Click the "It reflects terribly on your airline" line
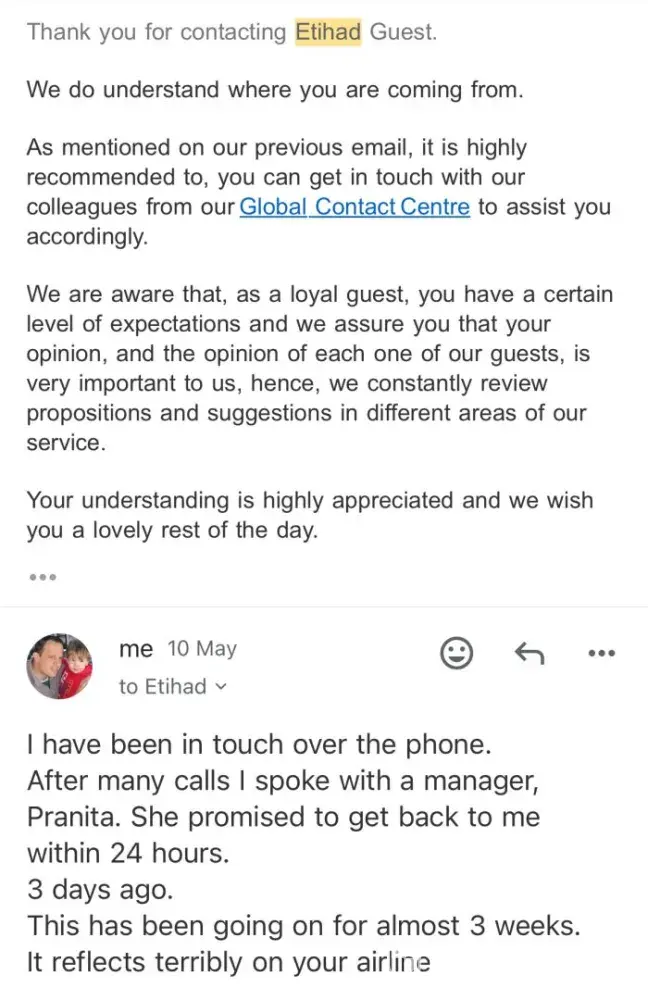648x1000 pixels. click(x=228, y=963)
